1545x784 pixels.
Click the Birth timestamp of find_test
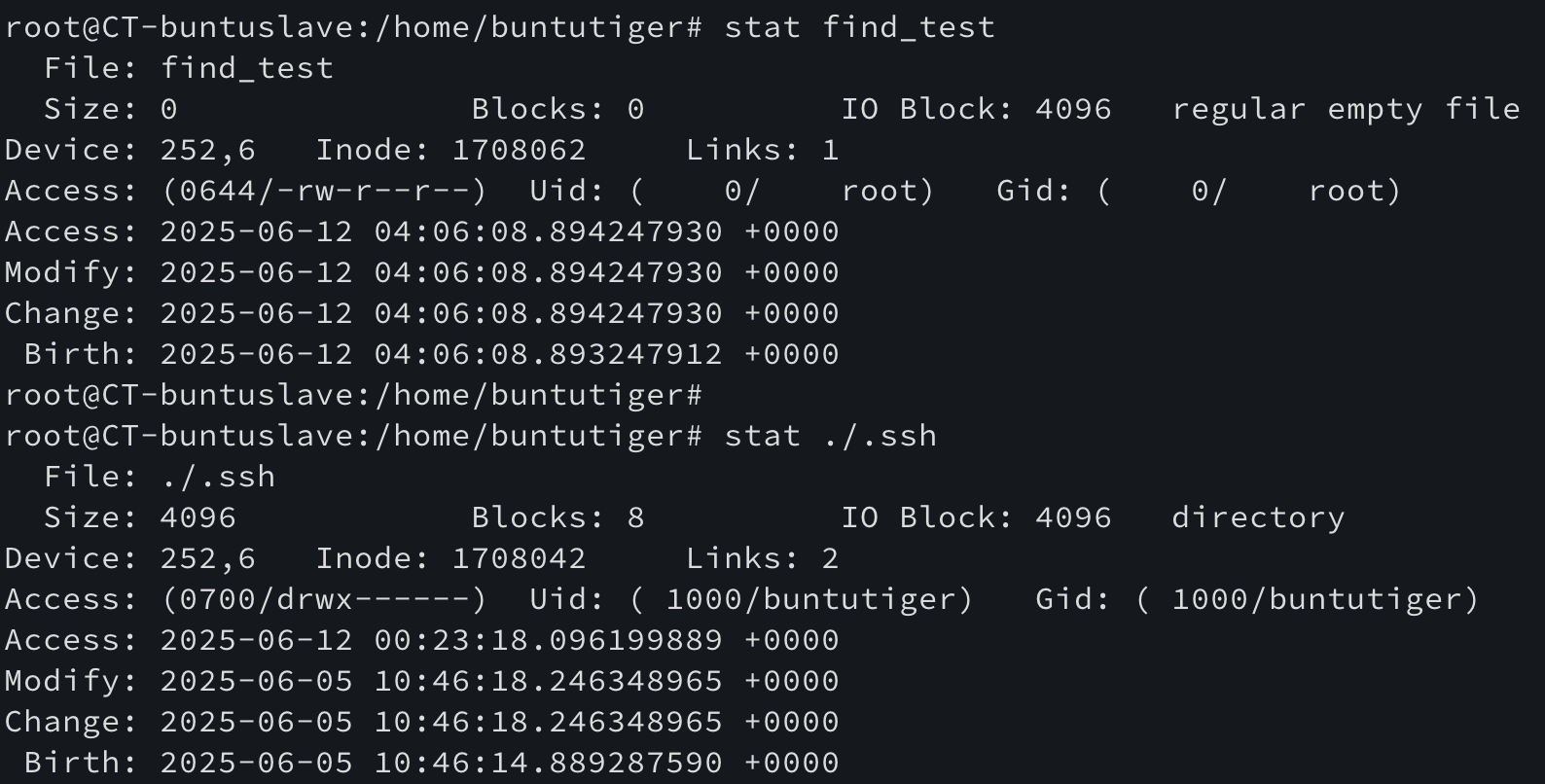click(x=498, y=354)
